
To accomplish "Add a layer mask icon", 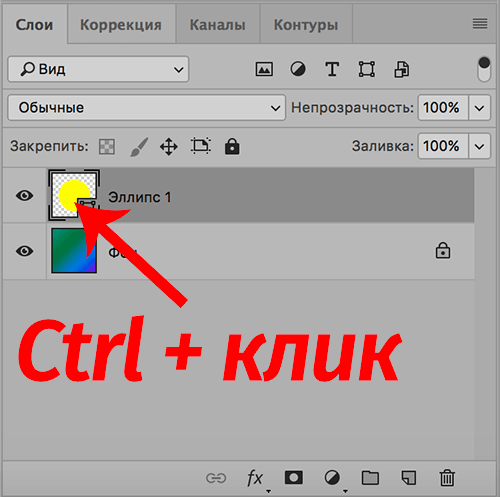I will (294, 478).
